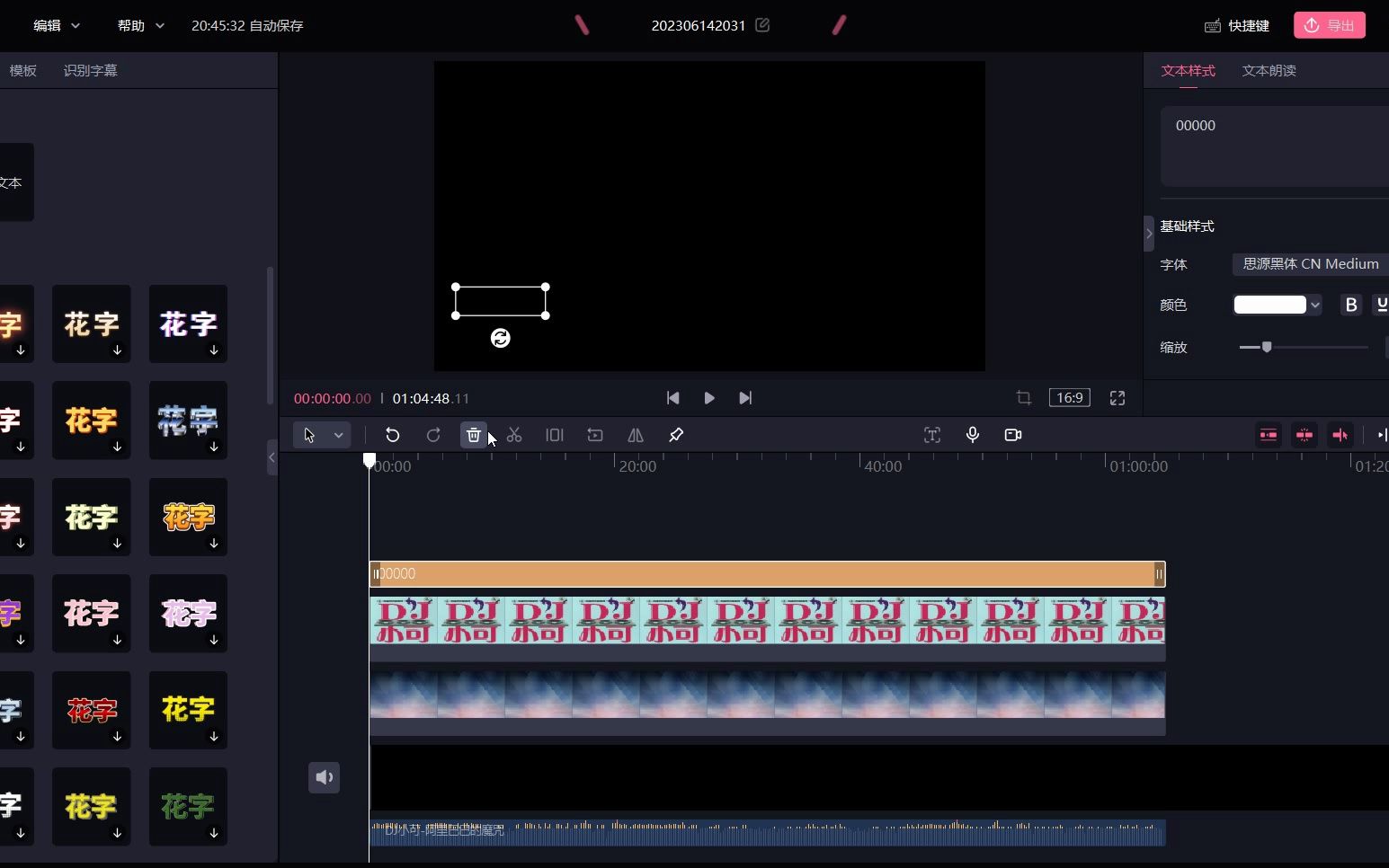Click the timeline zoom control icon at toolbar's right edge
The width and height of the screenshot is (1389, 868).
[1383, 435]
